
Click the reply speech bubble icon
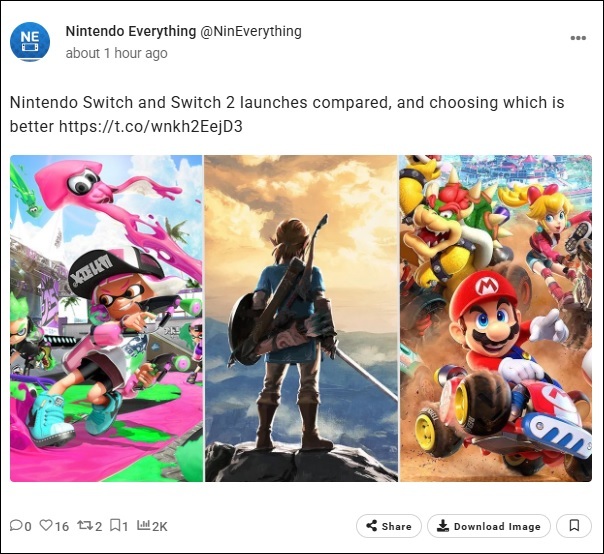point(16,525)
